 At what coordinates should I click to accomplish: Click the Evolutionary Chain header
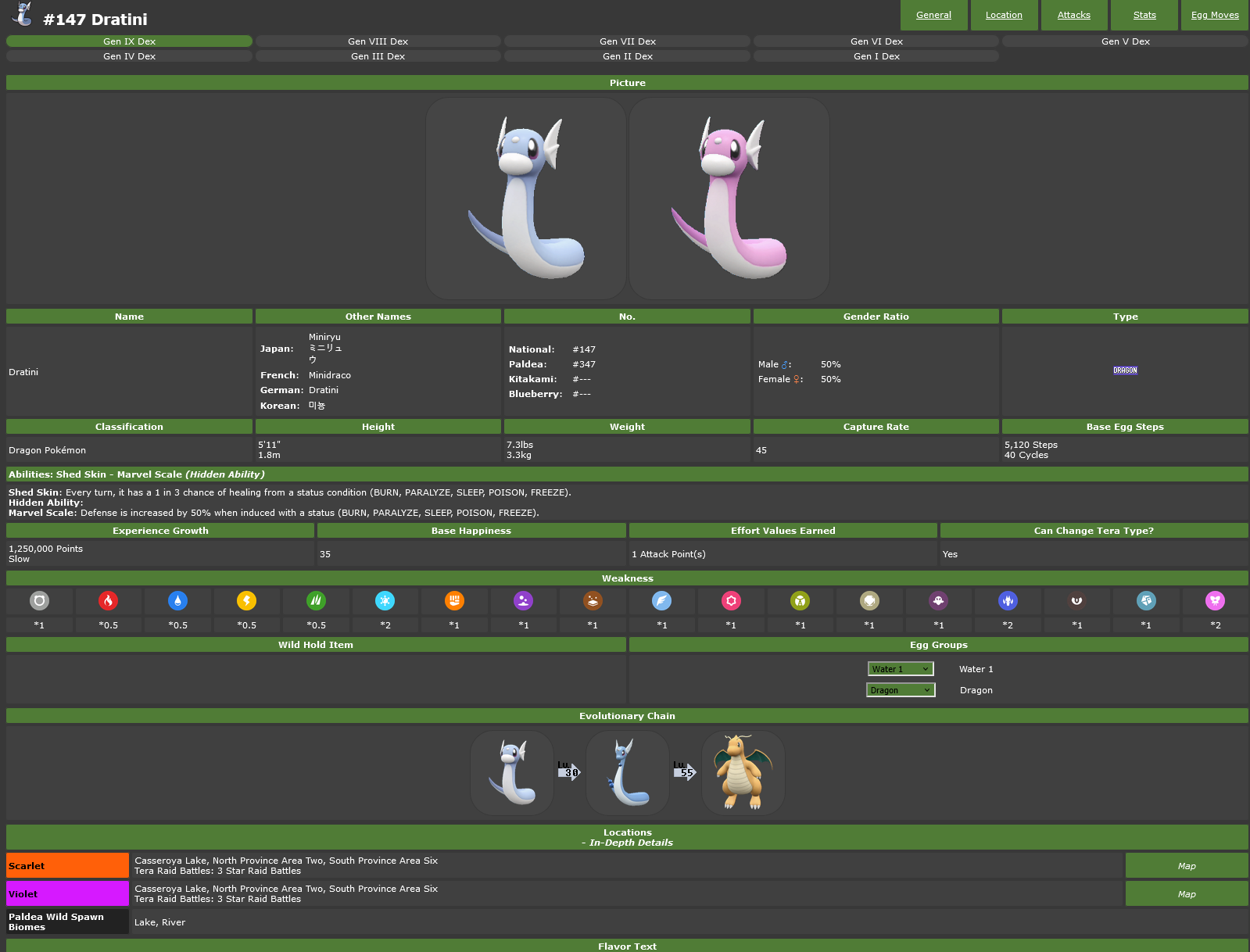(627, 716)
